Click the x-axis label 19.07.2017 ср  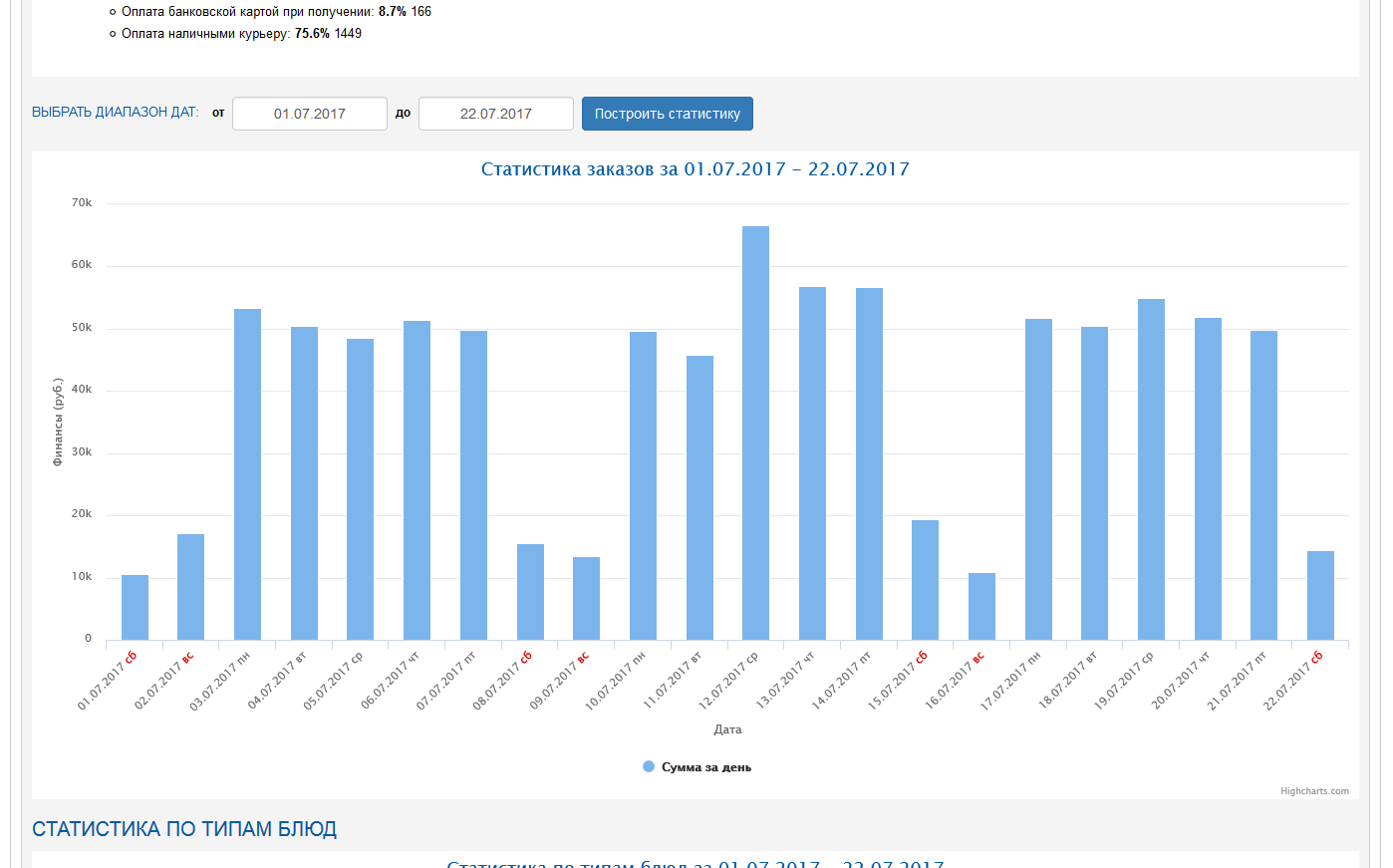click(x=1124, y=681)
